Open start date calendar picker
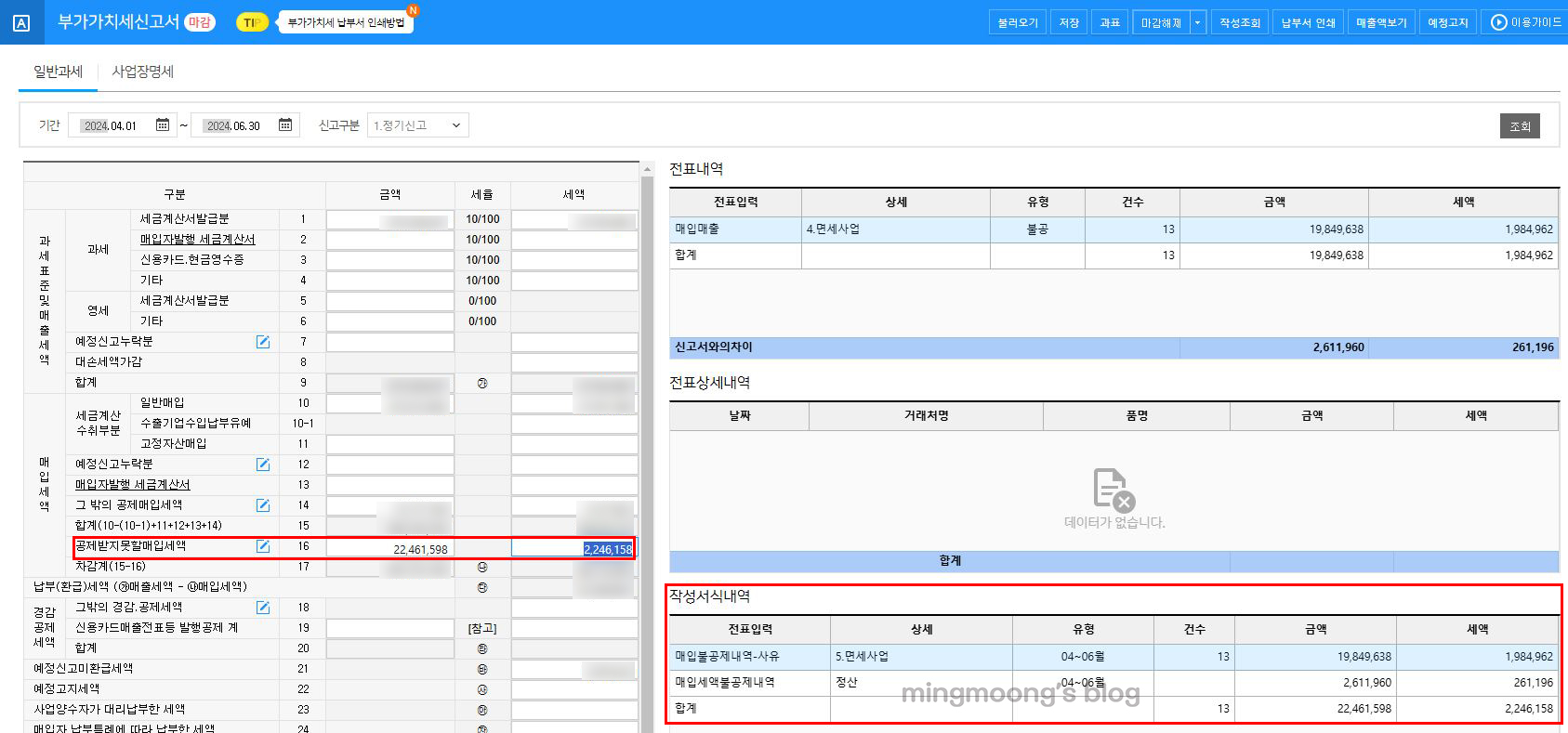This screenshot has width=1568, height=733. (163, 125)
